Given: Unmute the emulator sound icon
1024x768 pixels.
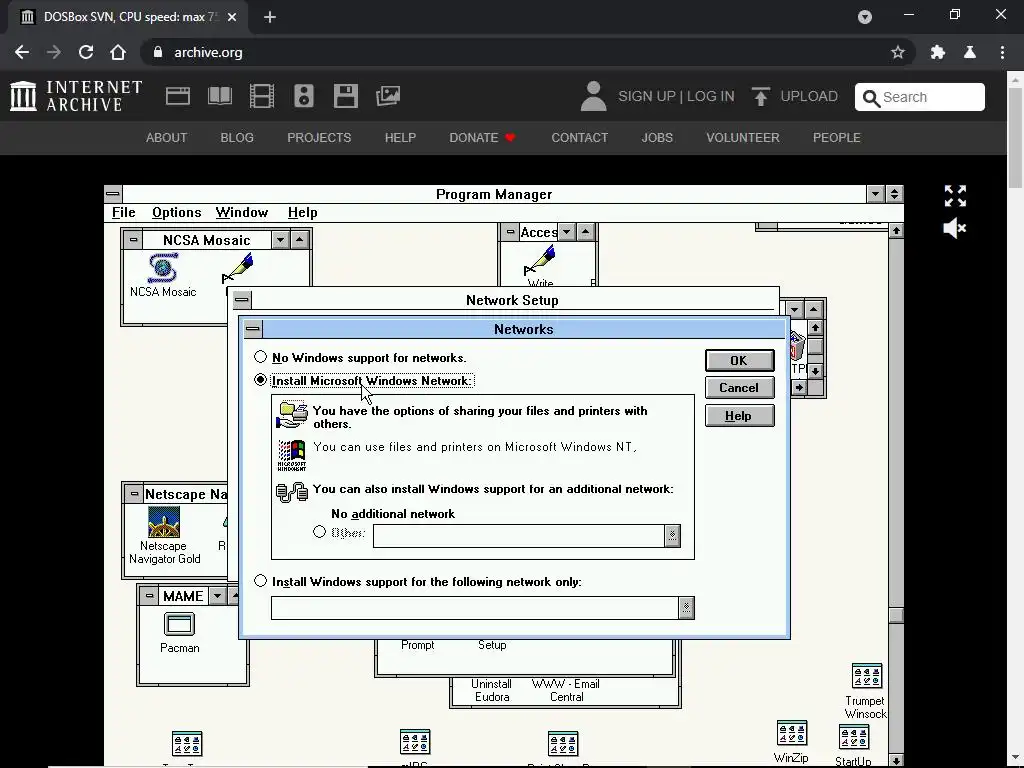Looking at the screenshot, I should pyautogui.click(x=954, y=228).
